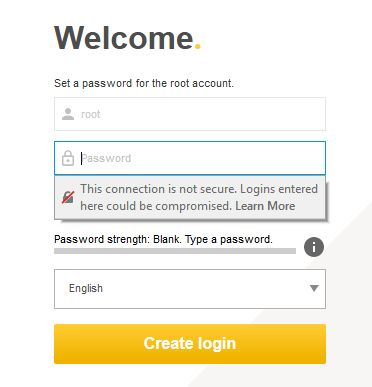Viewport: 372px width, 387px height.
Task: Open the password strength info icon
Action: pos(314,247)
